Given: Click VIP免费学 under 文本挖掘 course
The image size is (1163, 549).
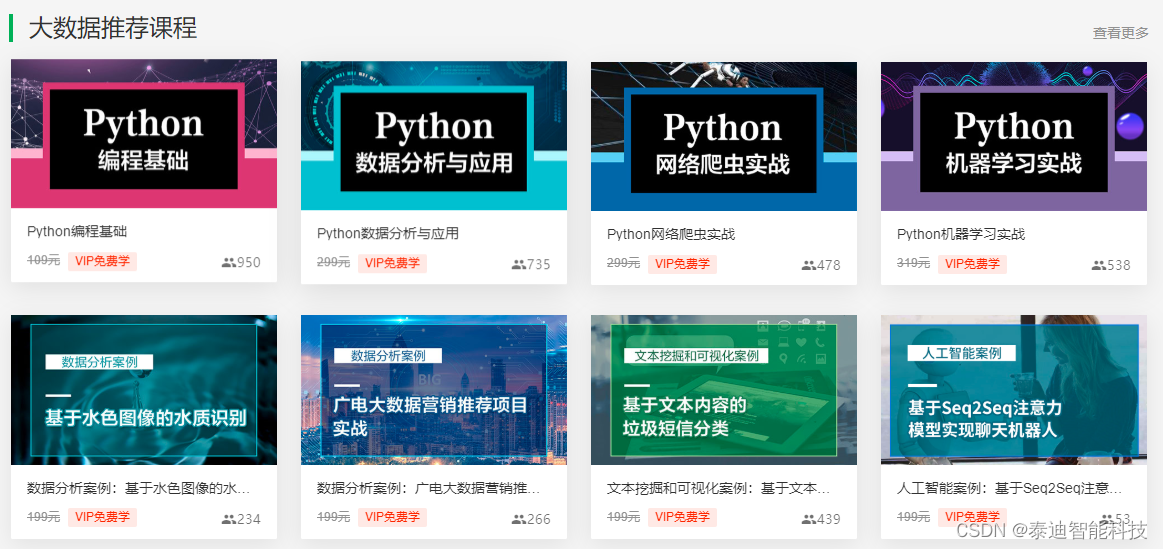Looking at the screenshot, I should 682,517.
